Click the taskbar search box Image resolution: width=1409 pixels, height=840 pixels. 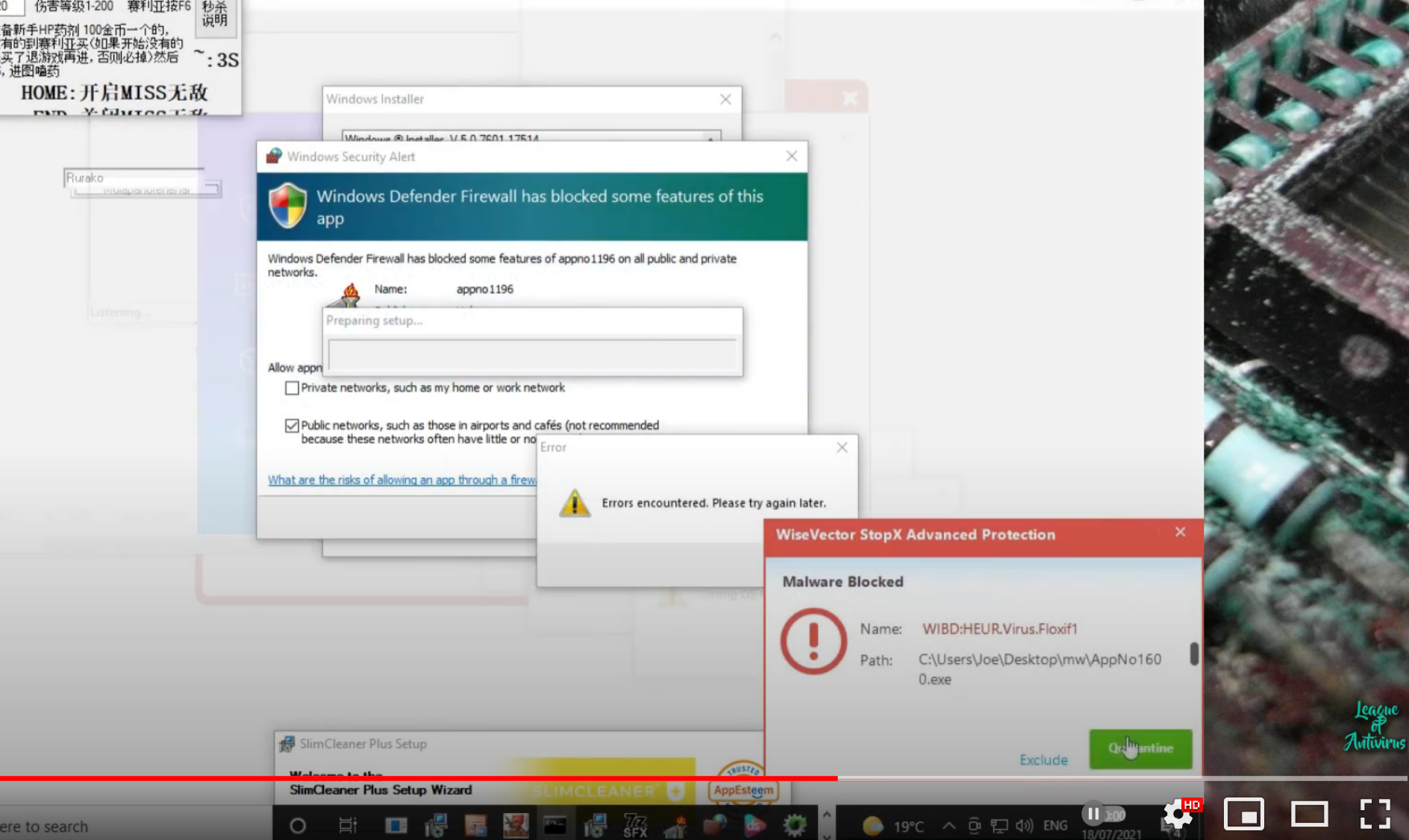pyautogui.click(x=136, y=826)
